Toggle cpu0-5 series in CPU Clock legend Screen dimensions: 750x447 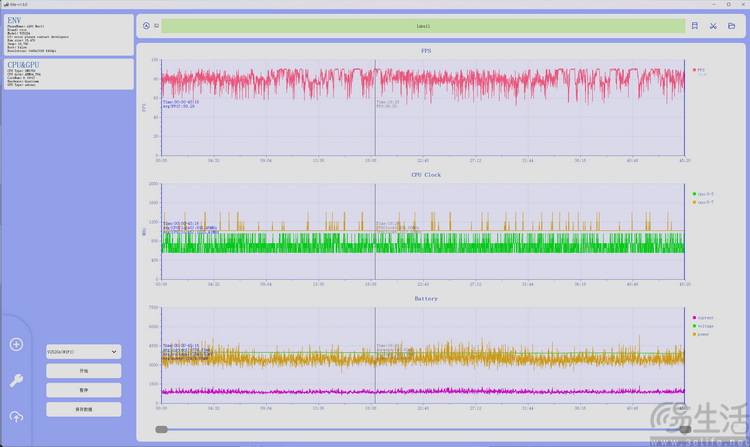pyautogui.click(x=703, y=194)
